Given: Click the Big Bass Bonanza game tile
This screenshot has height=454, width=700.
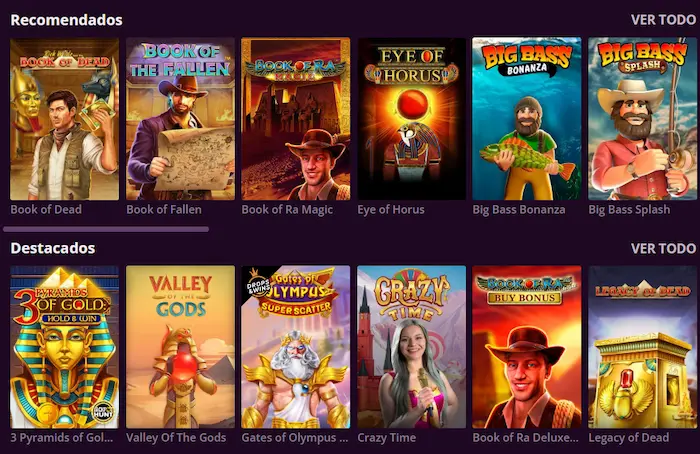Looking at the screenshot, I should [x=527, y=119].
